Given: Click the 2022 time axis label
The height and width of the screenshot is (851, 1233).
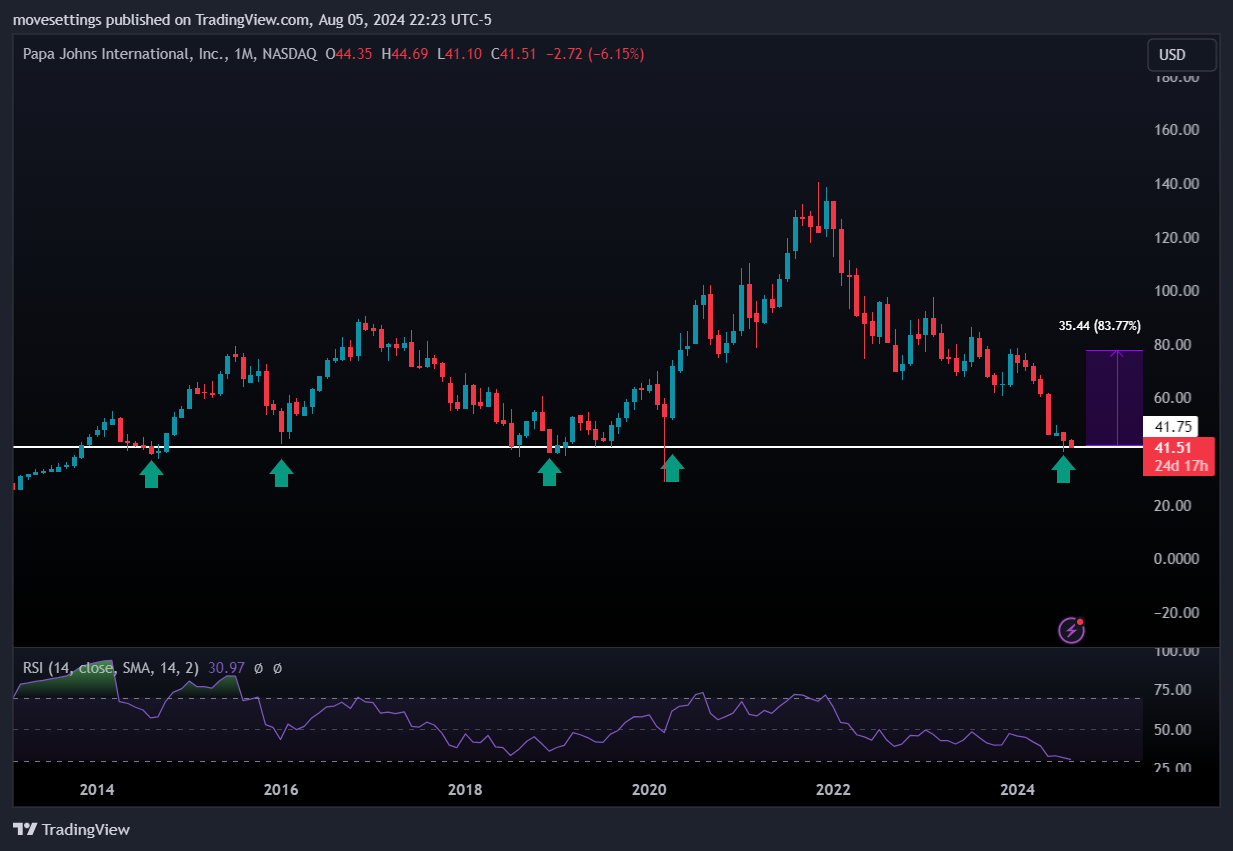Looking at the screenshot, I should 833,790.
